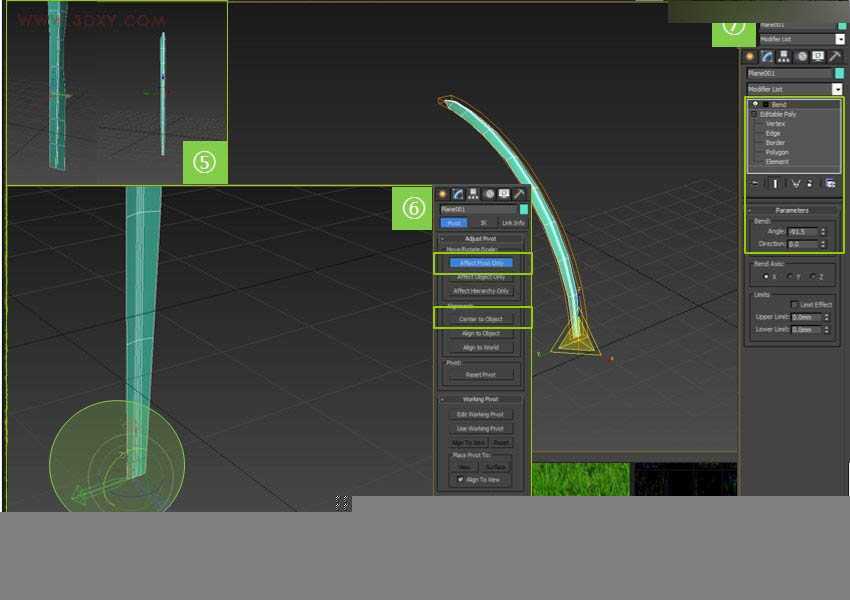Click the Bend Direction value field
Screen dimensions: 850x600
click(802, 244)
